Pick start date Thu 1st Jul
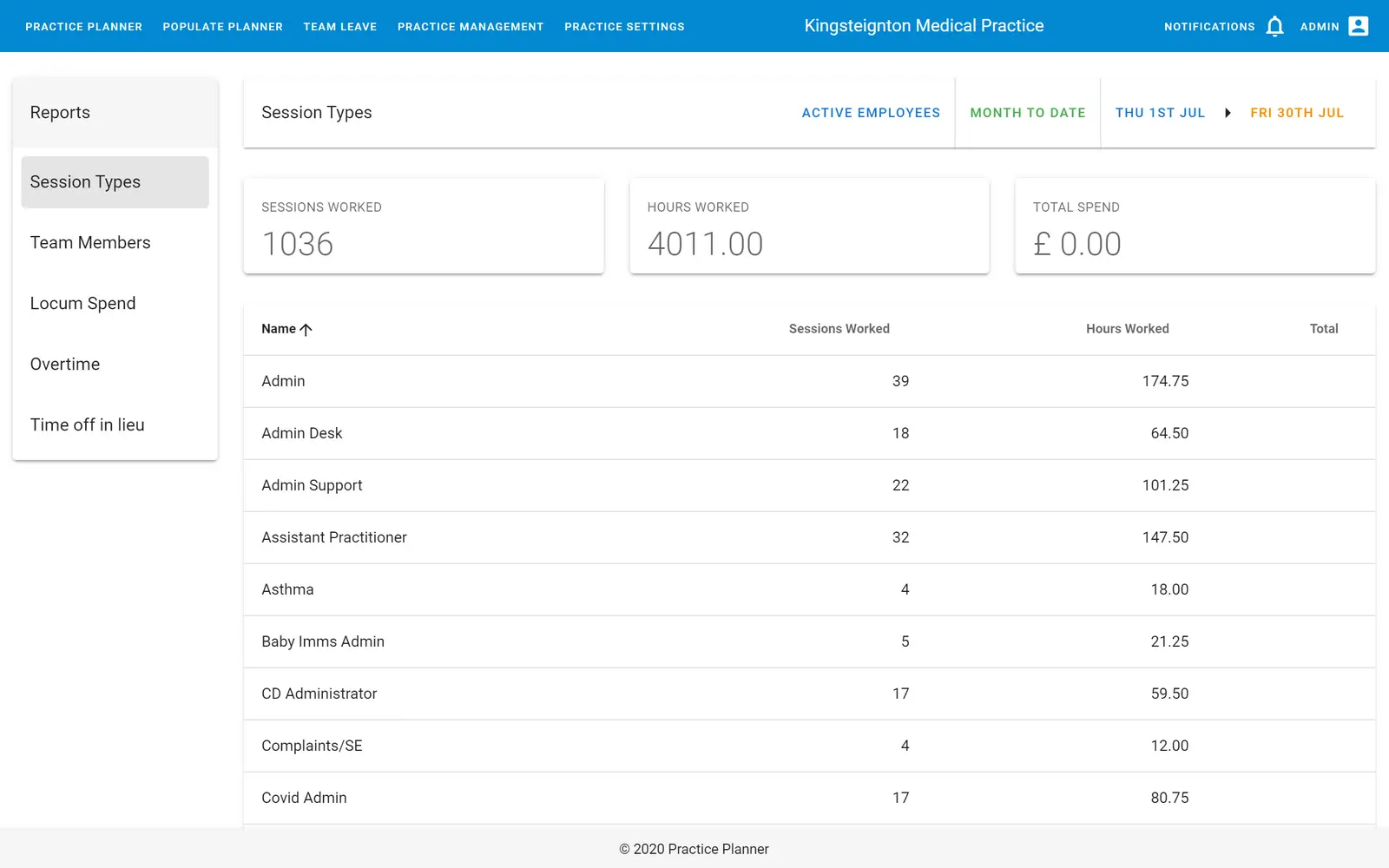Viewport: 1389px width, 868px height. pos(1160,113)
